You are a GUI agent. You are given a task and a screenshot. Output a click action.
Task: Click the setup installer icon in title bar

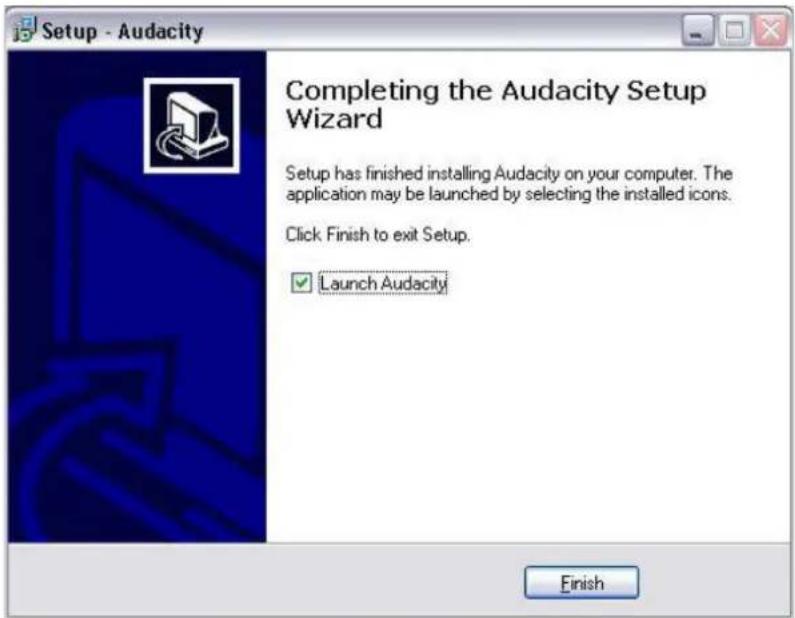pos(24,29)
